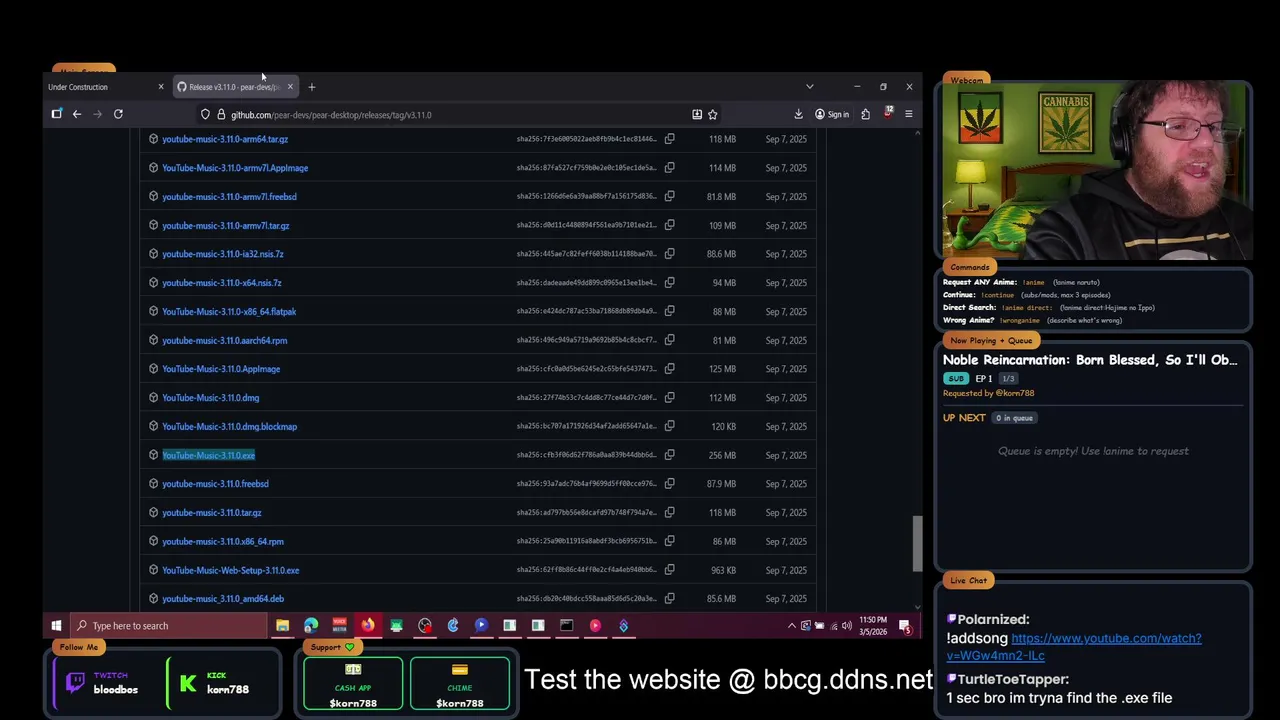Click tracking protection shield icon
Image resolution: width=1280 pixels, height=720 pixels.
pyautogui.click(x=205, y=114)
